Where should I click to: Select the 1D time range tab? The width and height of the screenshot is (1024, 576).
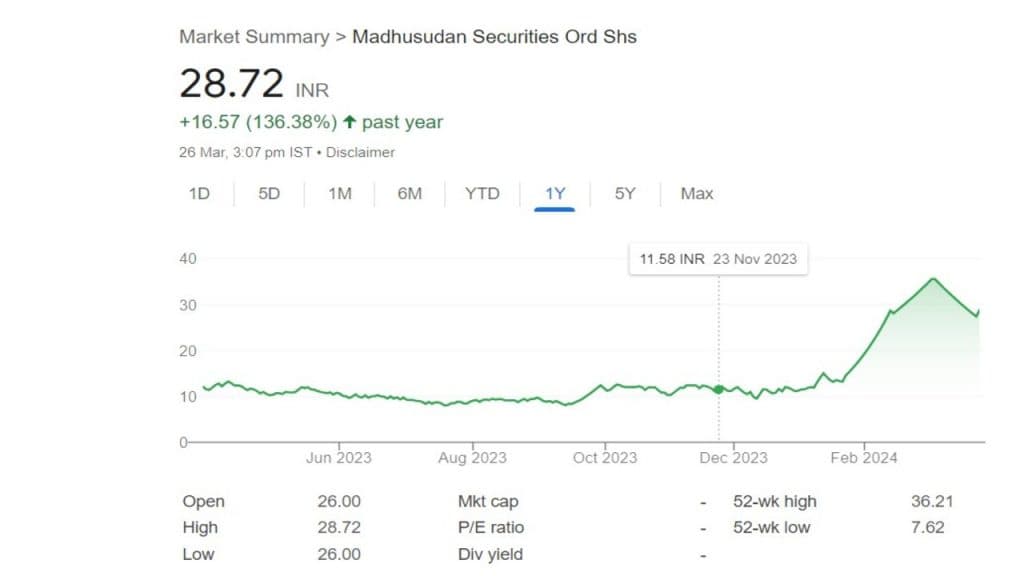tap(199, 194)
